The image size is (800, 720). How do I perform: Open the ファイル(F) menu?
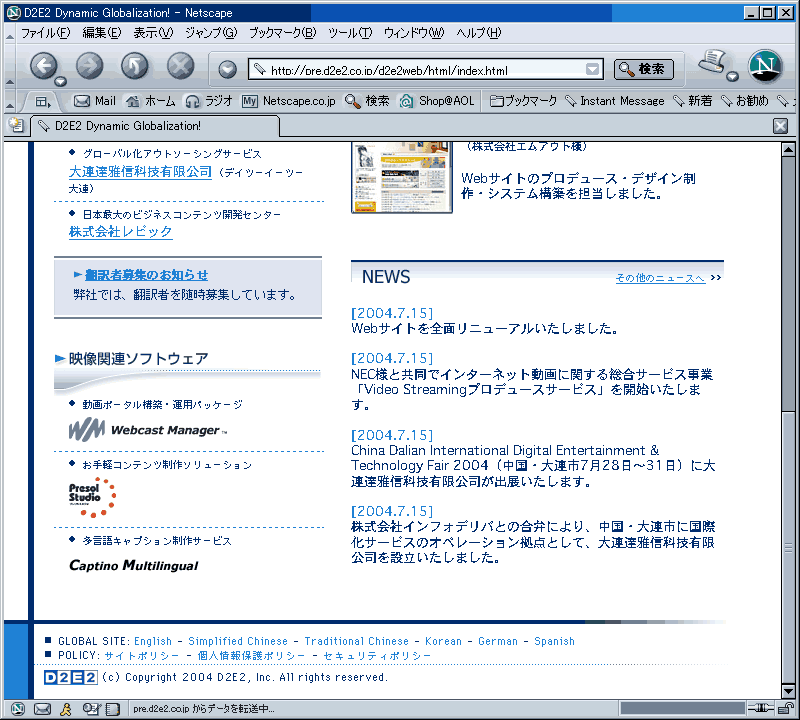pyautogui.click(x=45, y=33)
